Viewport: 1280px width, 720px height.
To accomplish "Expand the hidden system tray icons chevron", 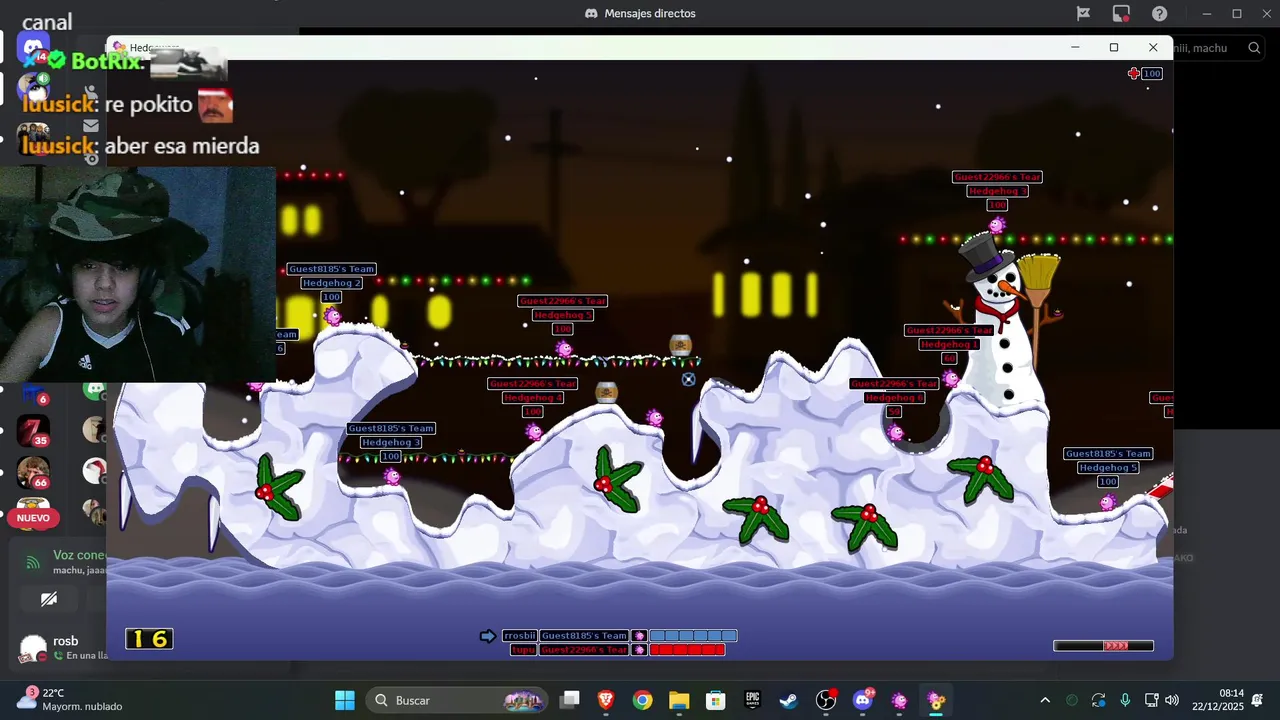I will [x=1045, y=700].
